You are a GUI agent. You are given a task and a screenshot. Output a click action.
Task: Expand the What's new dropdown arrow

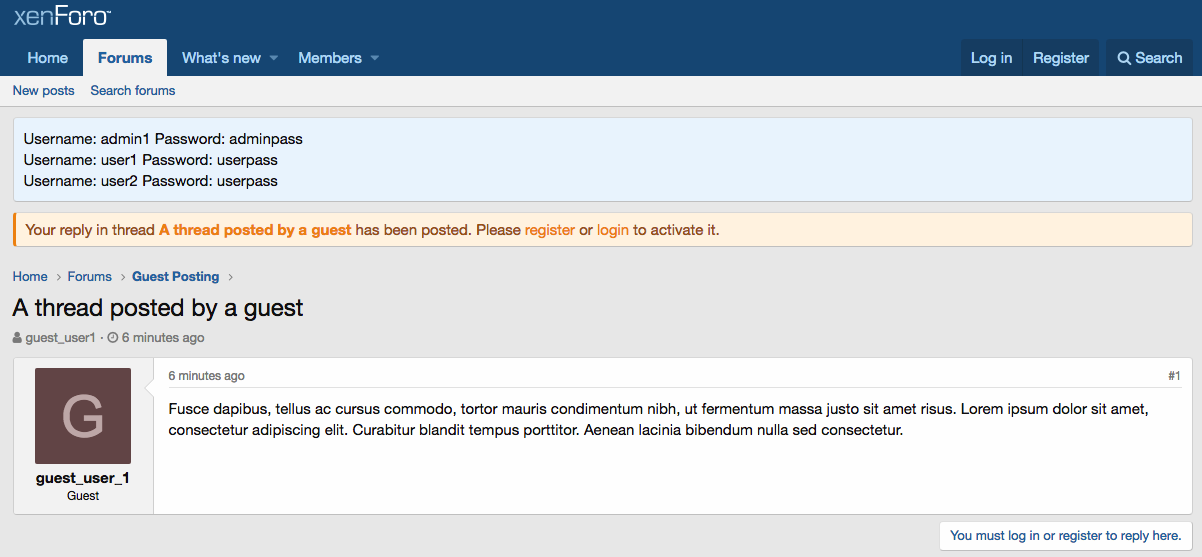coord(274,58)
